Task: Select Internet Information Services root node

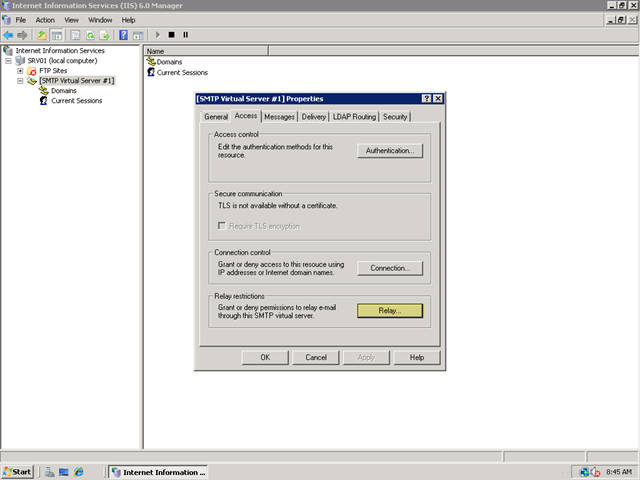Action: tap(60, 51)
